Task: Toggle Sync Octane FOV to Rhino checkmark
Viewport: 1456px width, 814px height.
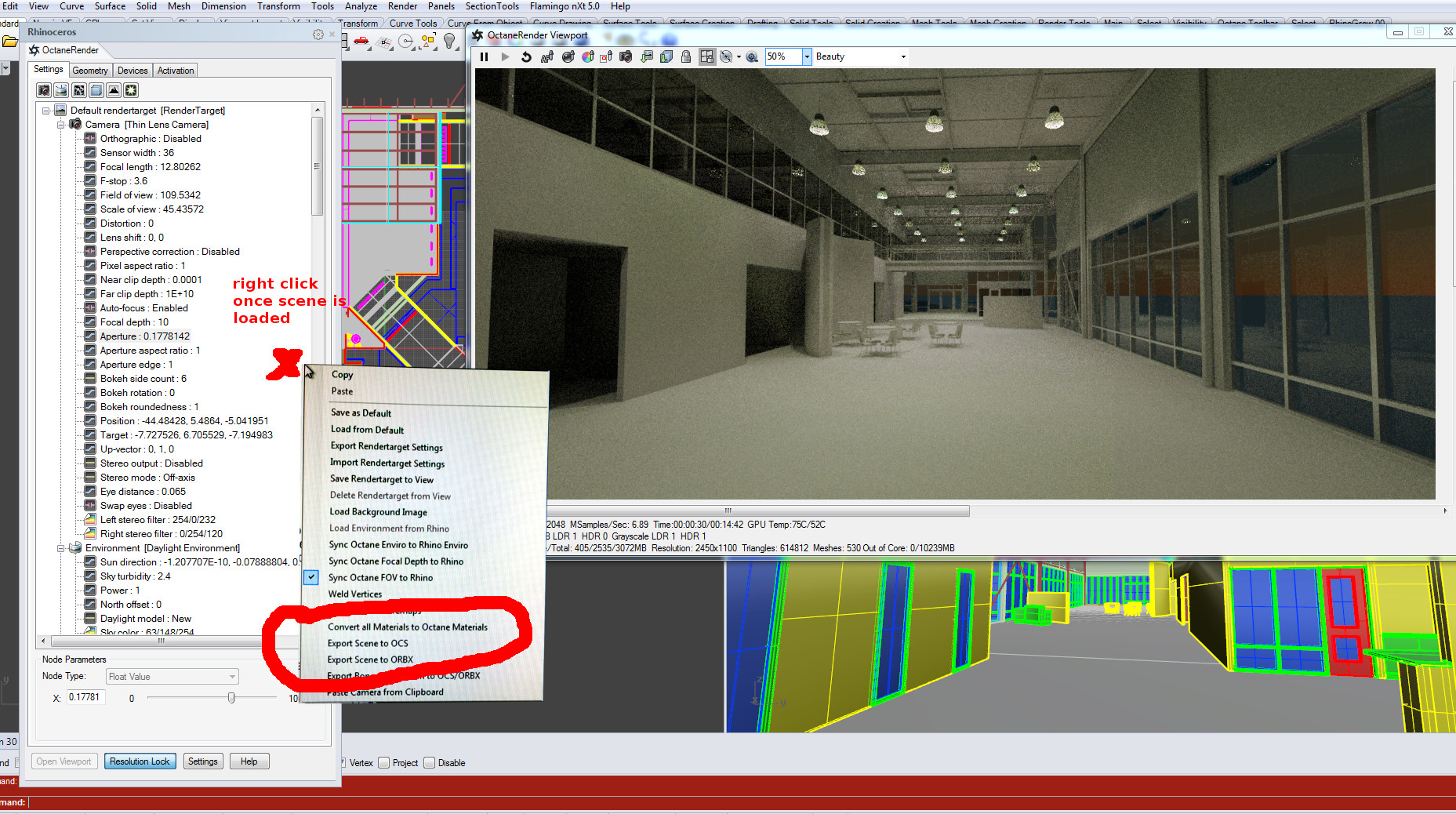Action: [311, 577]
